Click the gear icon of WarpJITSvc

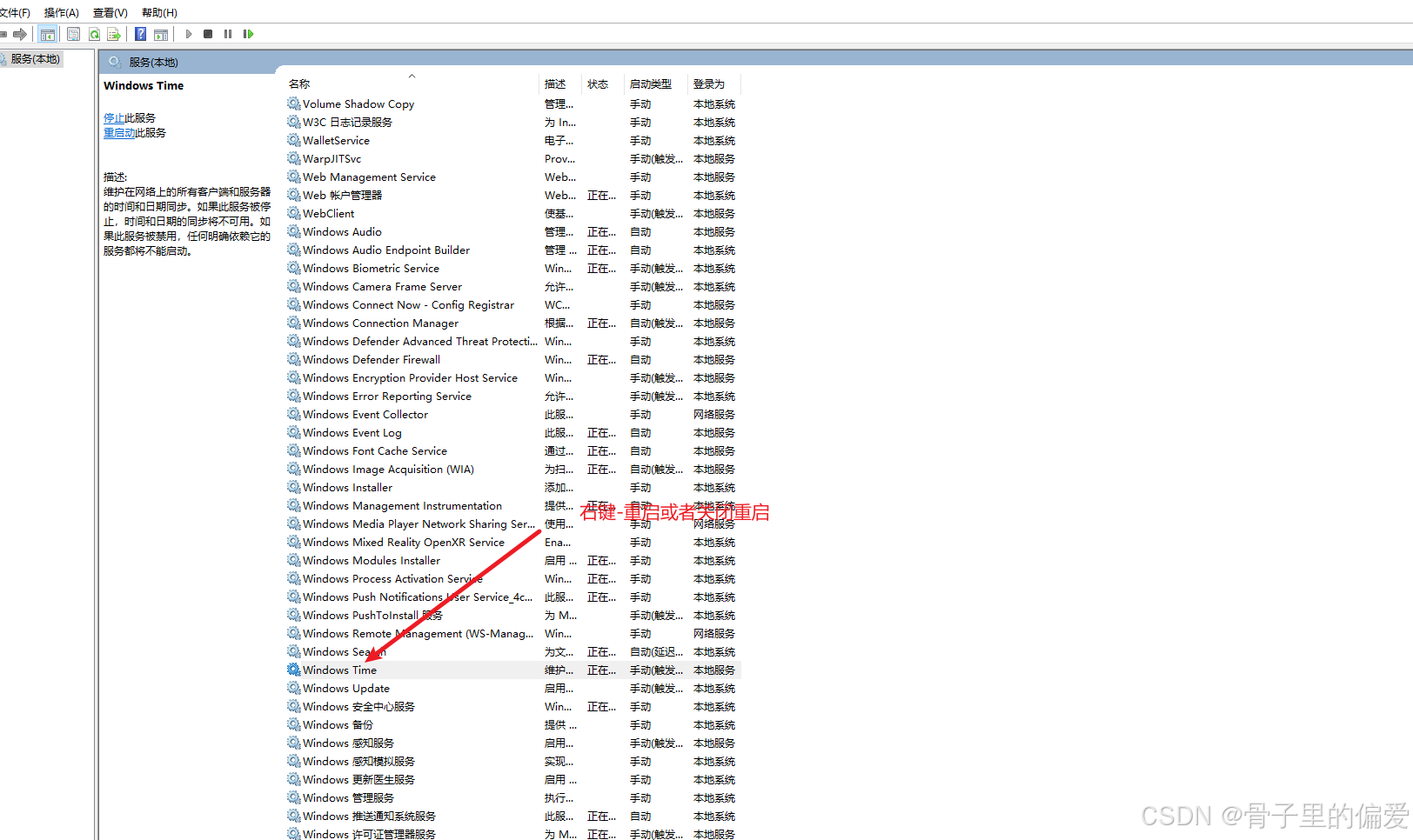(294, 158)
